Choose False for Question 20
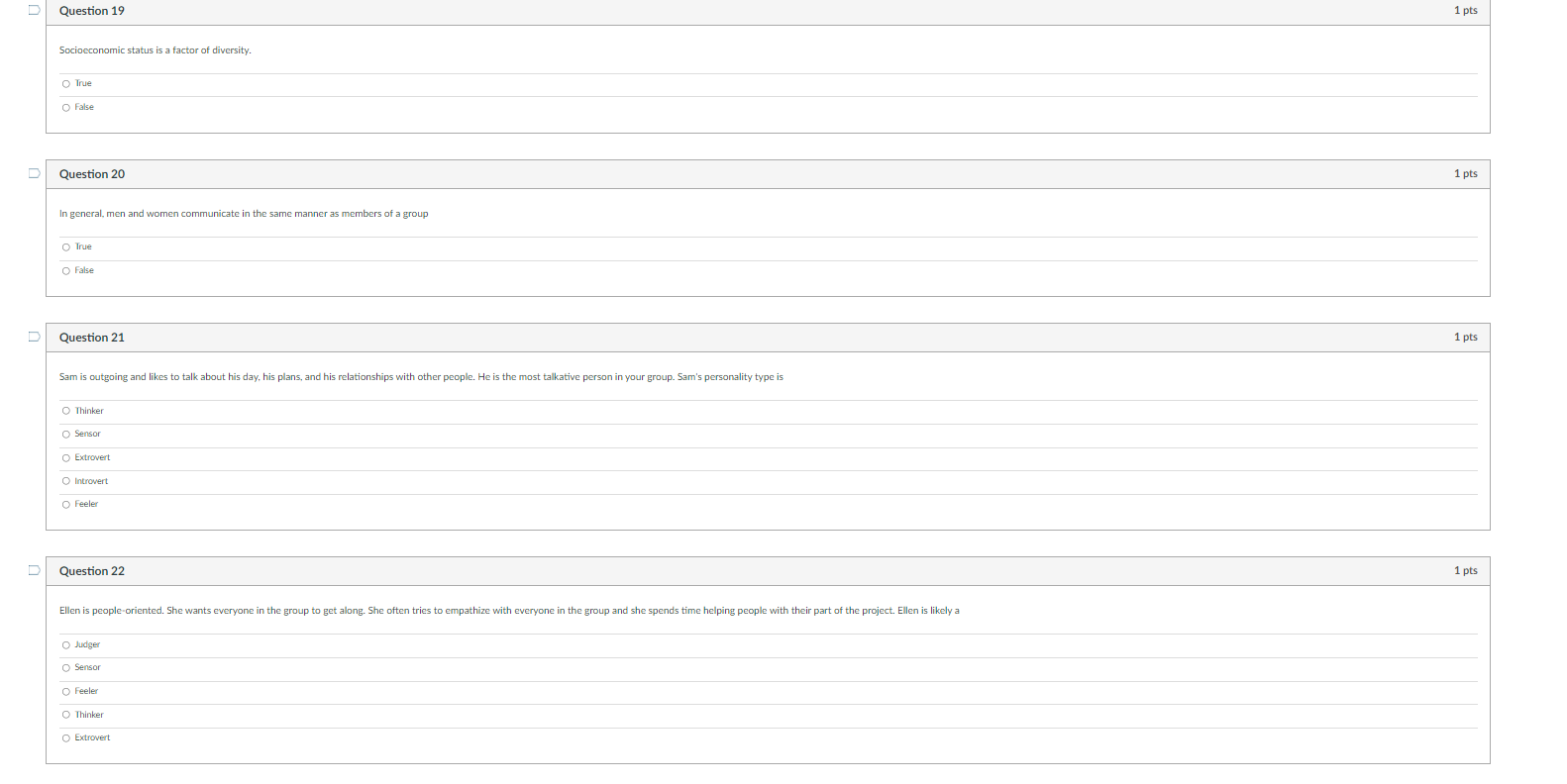Screen dimensions: 1567x784 66,271
